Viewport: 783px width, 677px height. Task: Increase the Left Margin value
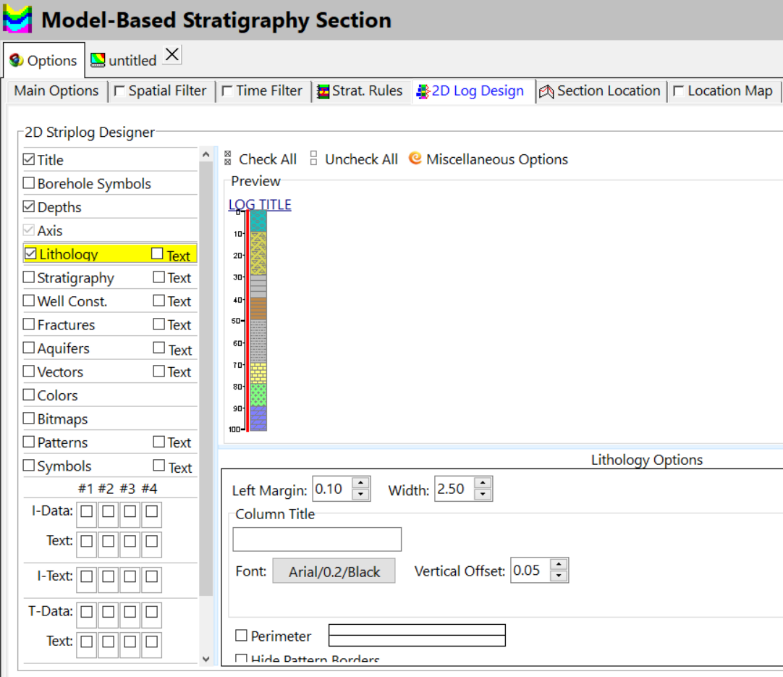361,484
